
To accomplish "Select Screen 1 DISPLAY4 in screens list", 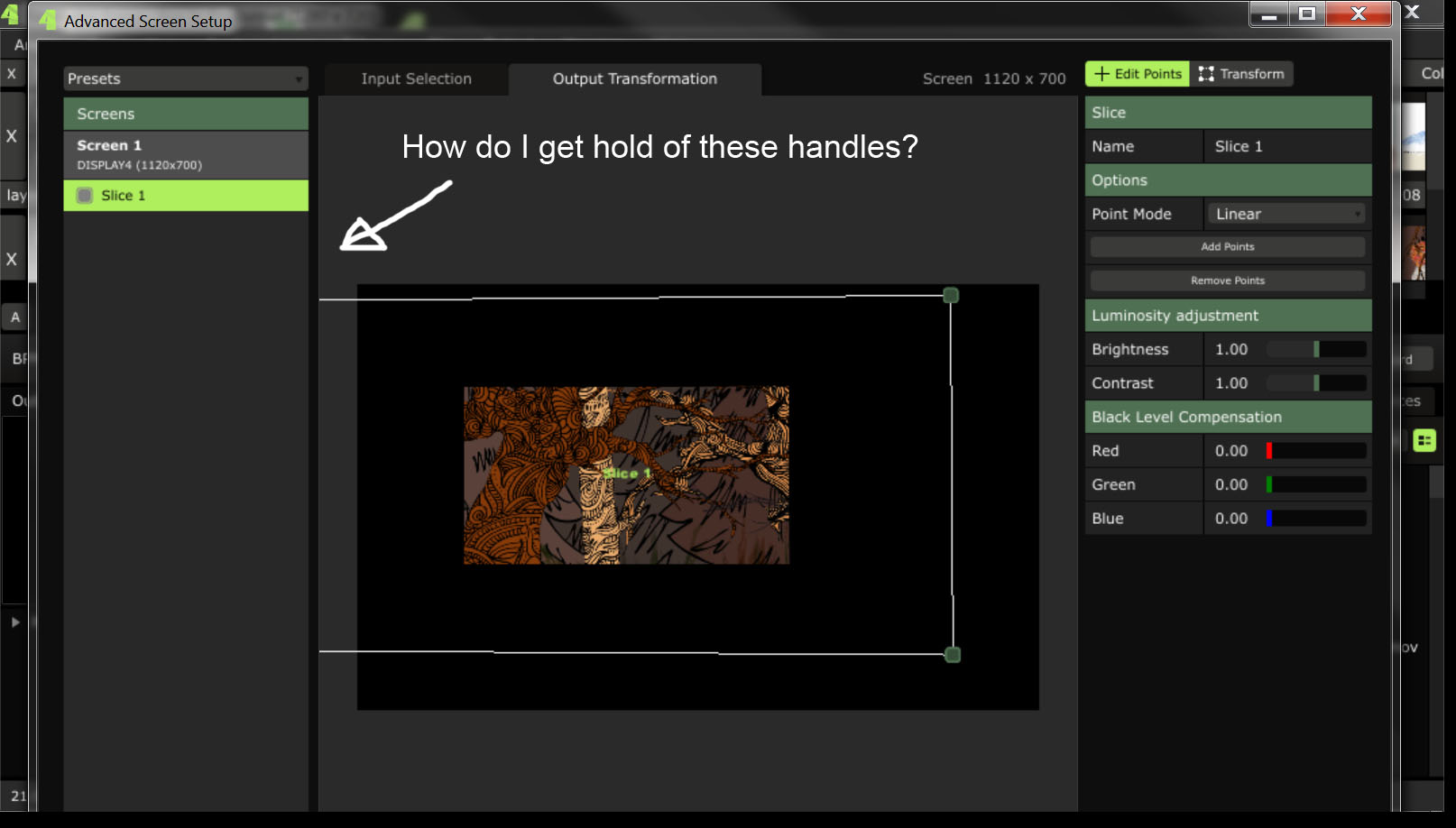I will [186, 154].
